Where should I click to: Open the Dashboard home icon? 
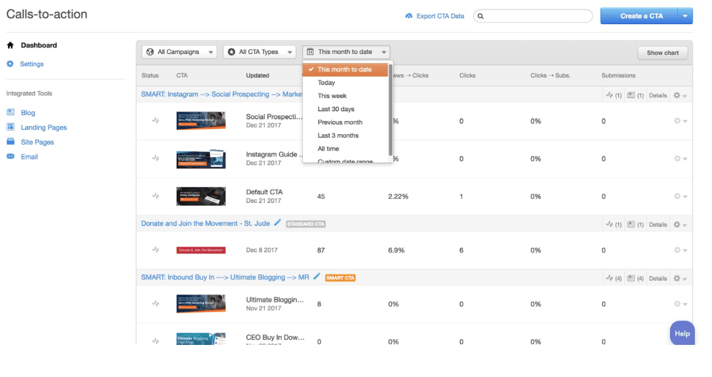(x=10, y=45)
